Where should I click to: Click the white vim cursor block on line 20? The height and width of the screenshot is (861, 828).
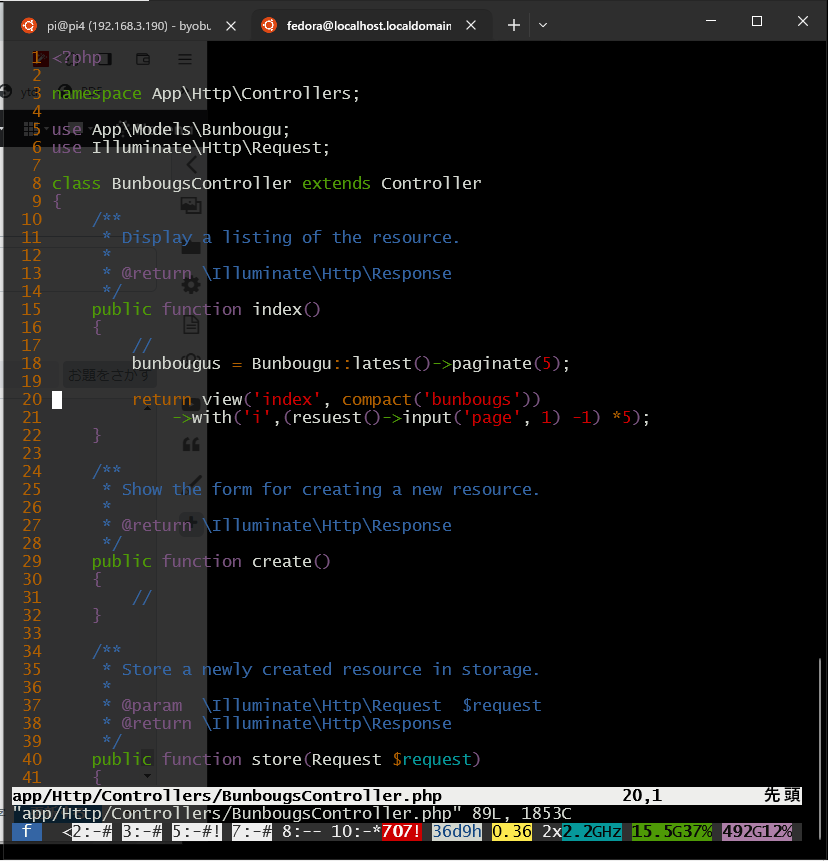57,400
